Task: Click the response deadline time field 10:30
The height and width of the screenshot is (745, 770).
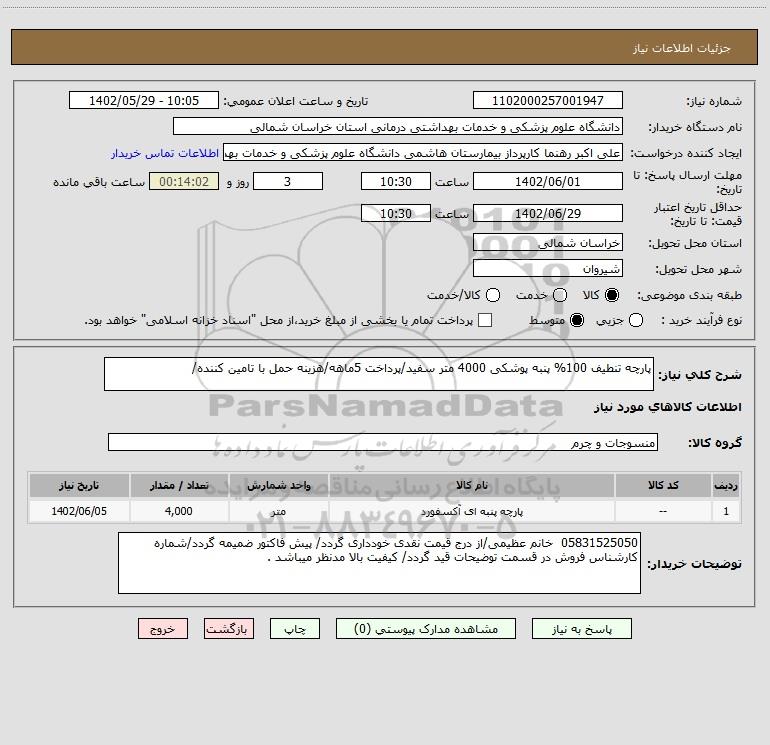Action: (x=396, y=182)
